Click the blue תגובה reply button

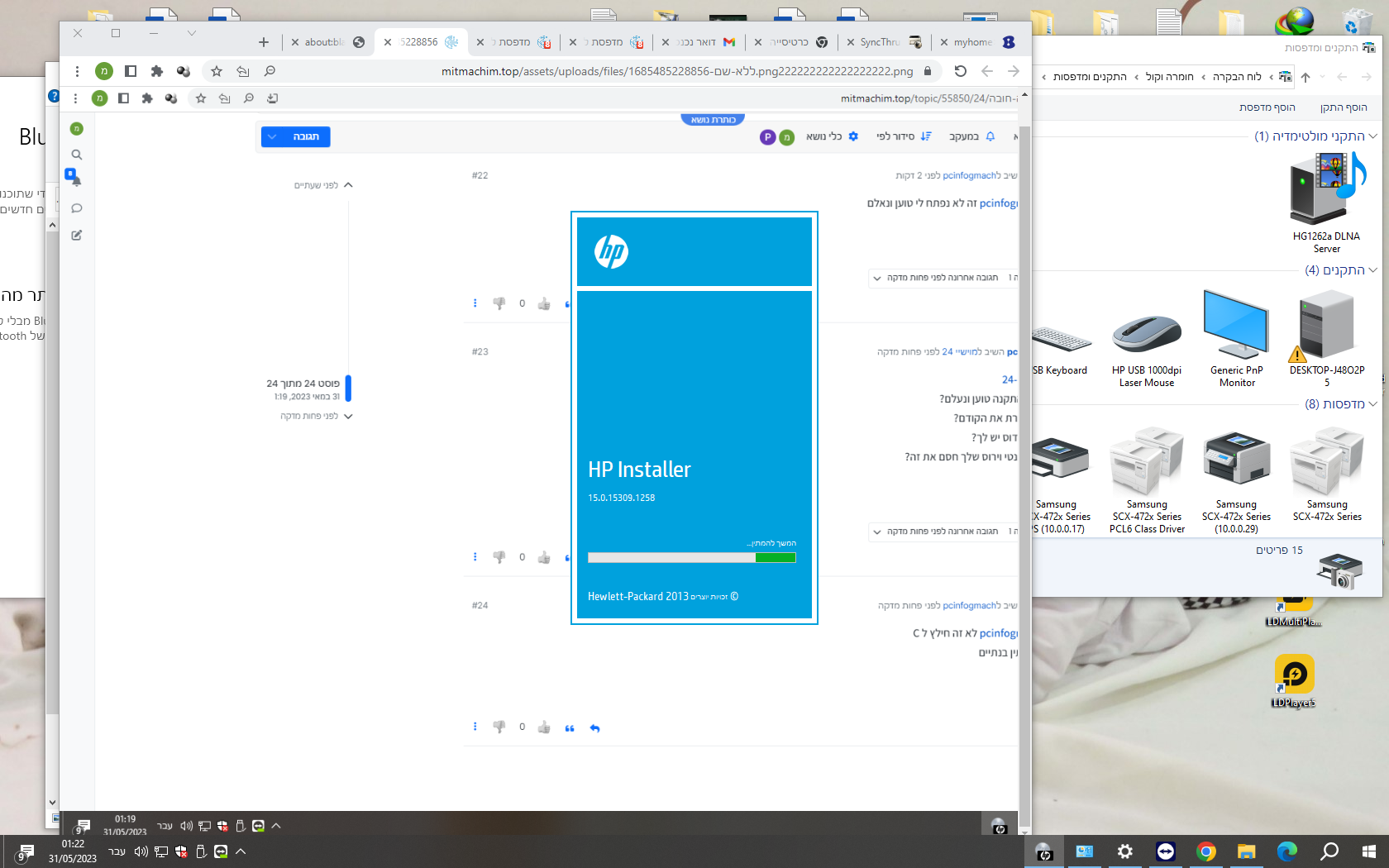coord(296,136)
